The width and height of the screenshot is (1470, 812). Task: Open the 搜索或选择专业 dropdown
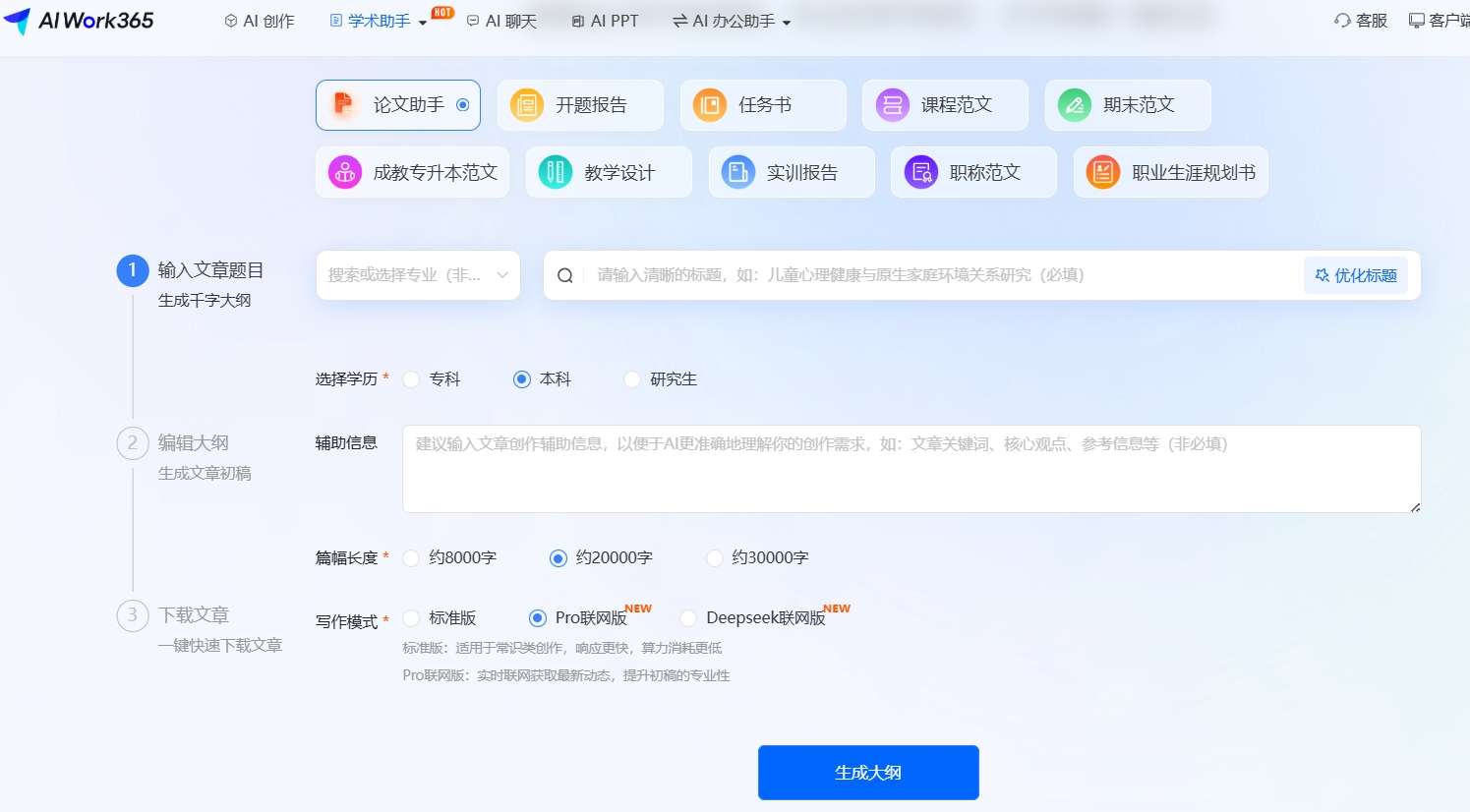tap(418, 274)
